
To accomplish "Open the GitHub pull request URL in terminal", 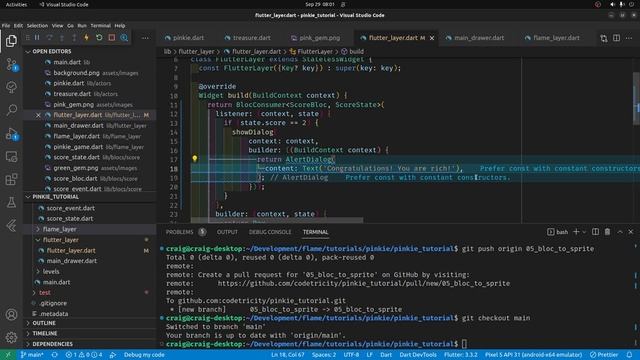I will (x=363, y=283).
